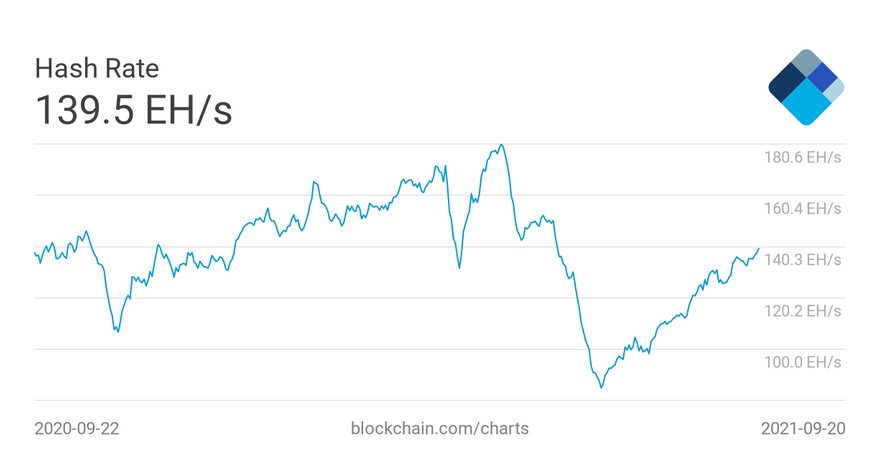Click the 2020-09-22 start date label

point(77,428)
